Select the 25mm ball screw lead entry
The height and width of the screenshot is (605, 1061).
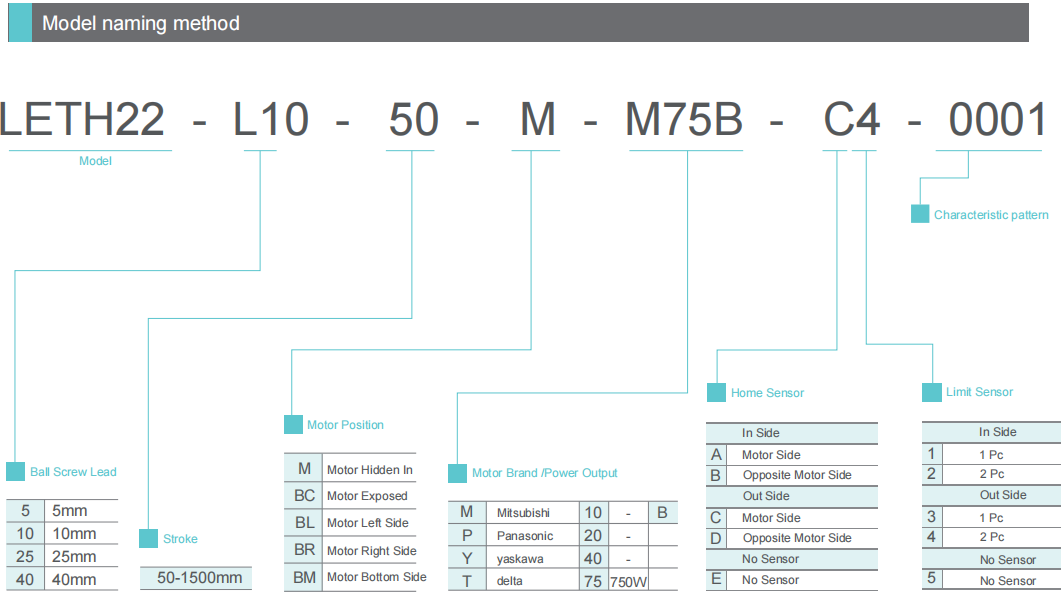pyautogui.click(x=74, y=557)
